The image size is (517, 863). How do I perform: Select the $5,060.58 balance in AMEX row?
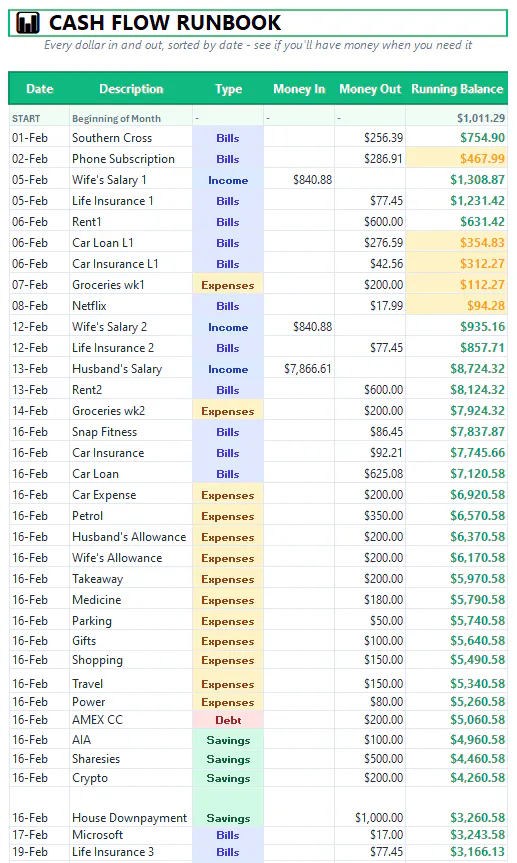pos(456,720)
